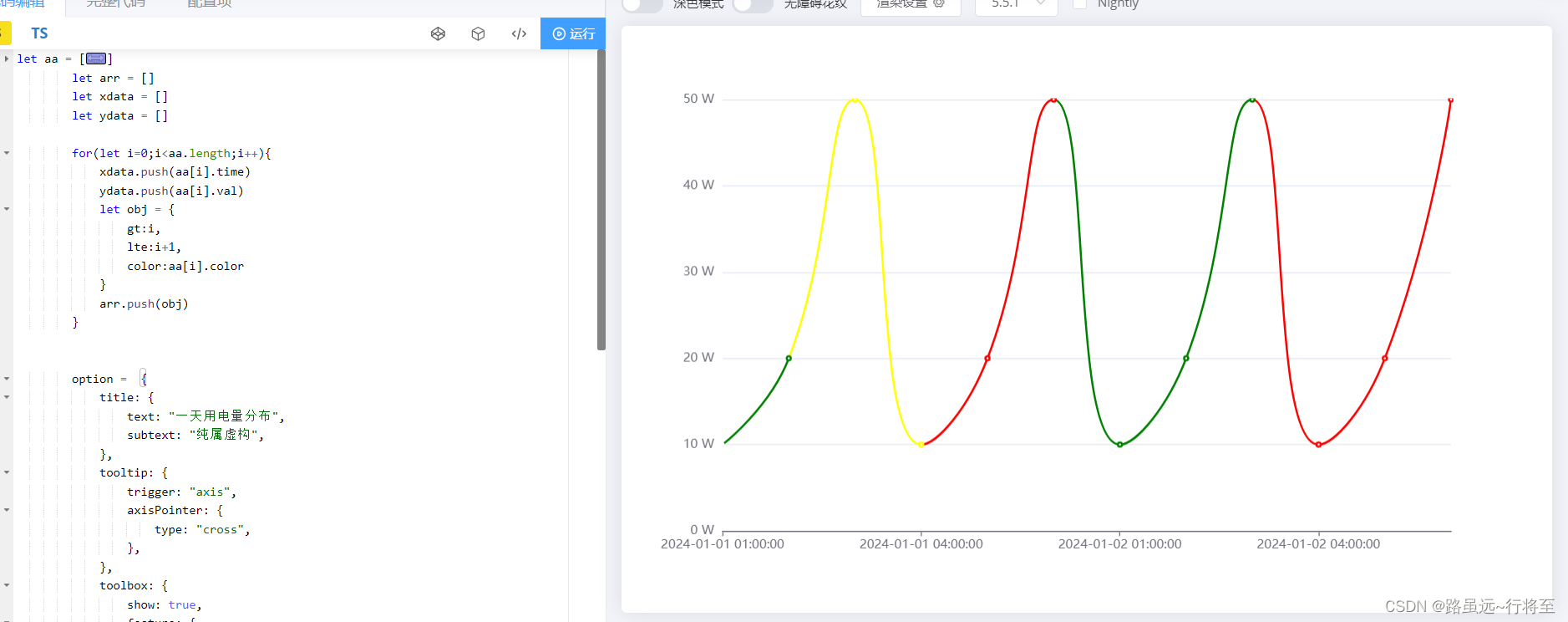Click the line 'xdata.push(aa[i].time)'
The height and width of the screenshot is (622, 1568).
175,171
